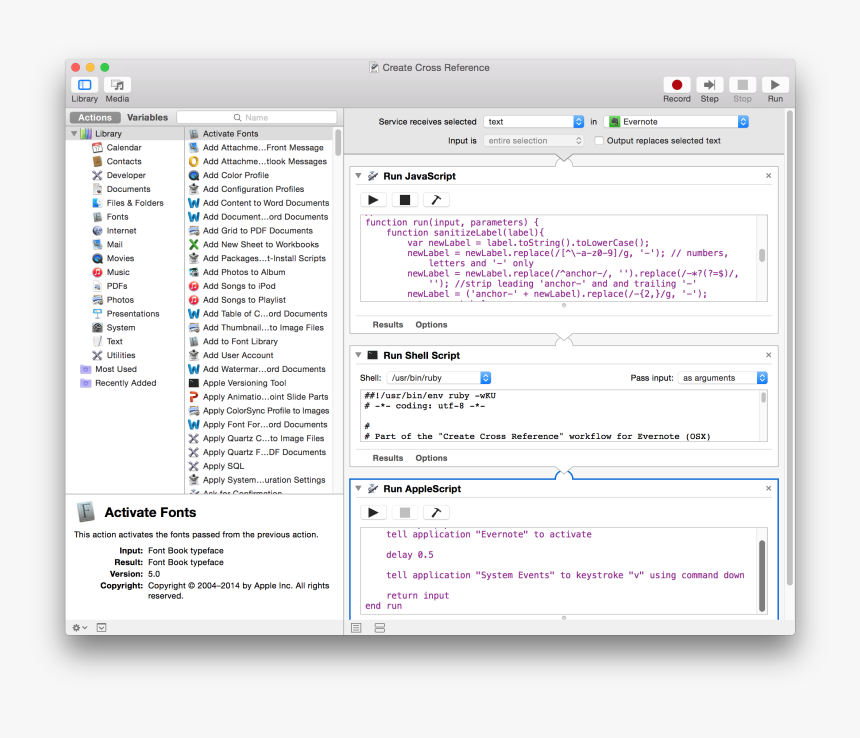Select the PDFs library category
Viewport: 860px width, 738px height.
(117, 286)
